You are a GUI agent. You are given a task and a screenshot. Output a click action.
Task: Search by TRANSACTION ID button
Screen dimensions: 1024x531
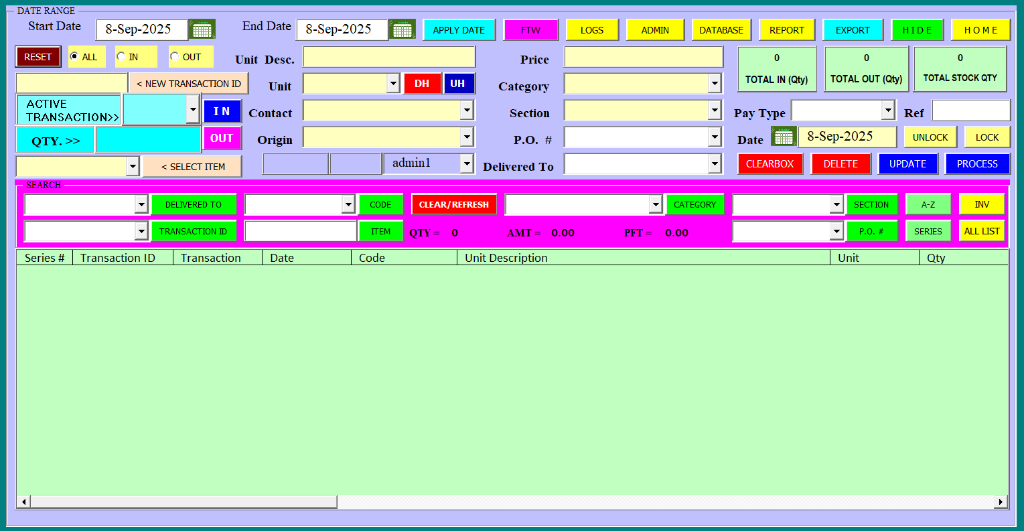pyautogui.click(x=193, y=231)
